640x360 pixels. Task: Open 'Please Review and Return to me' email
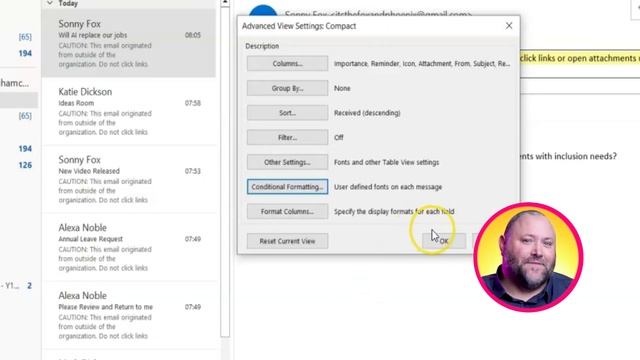129,315
